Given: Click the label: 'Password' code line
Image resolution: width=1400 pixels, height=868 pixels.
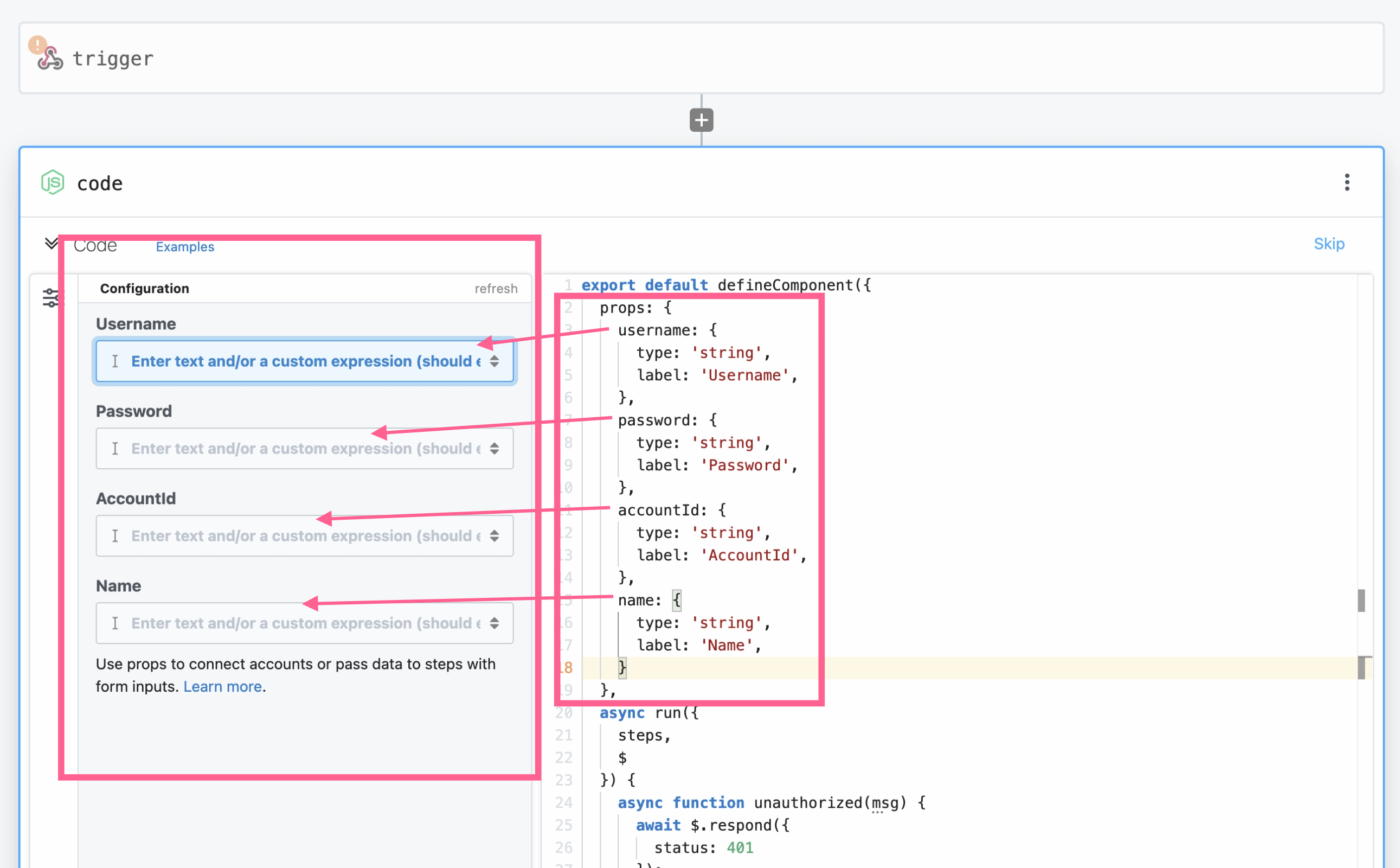Looking at the screenshot, I should (x=717, y=465).
